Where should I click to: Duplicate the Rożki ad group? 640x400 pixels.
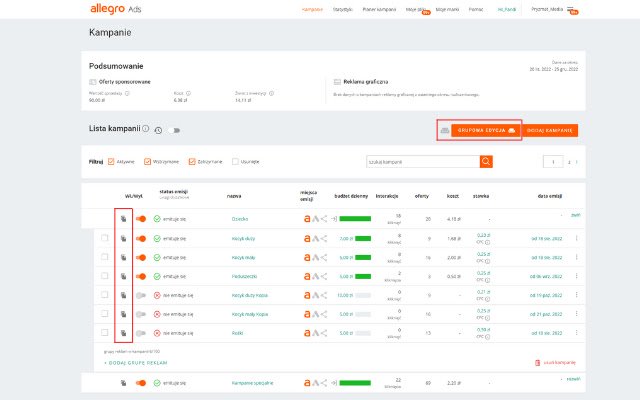(x=123, y=333)
